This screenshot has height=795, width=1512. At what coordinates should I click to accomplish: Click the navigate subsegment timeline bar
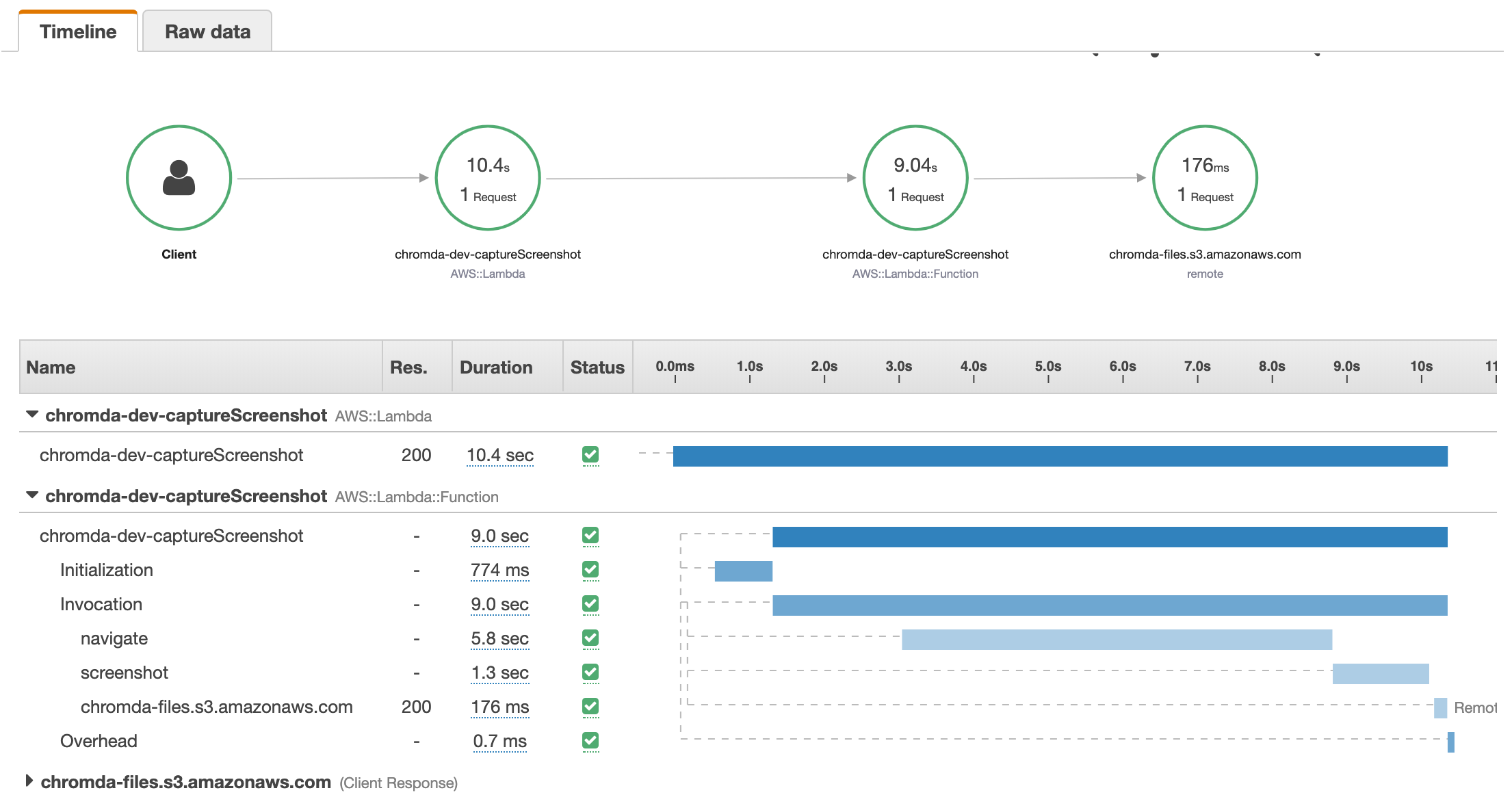[x=1116, y=640]
